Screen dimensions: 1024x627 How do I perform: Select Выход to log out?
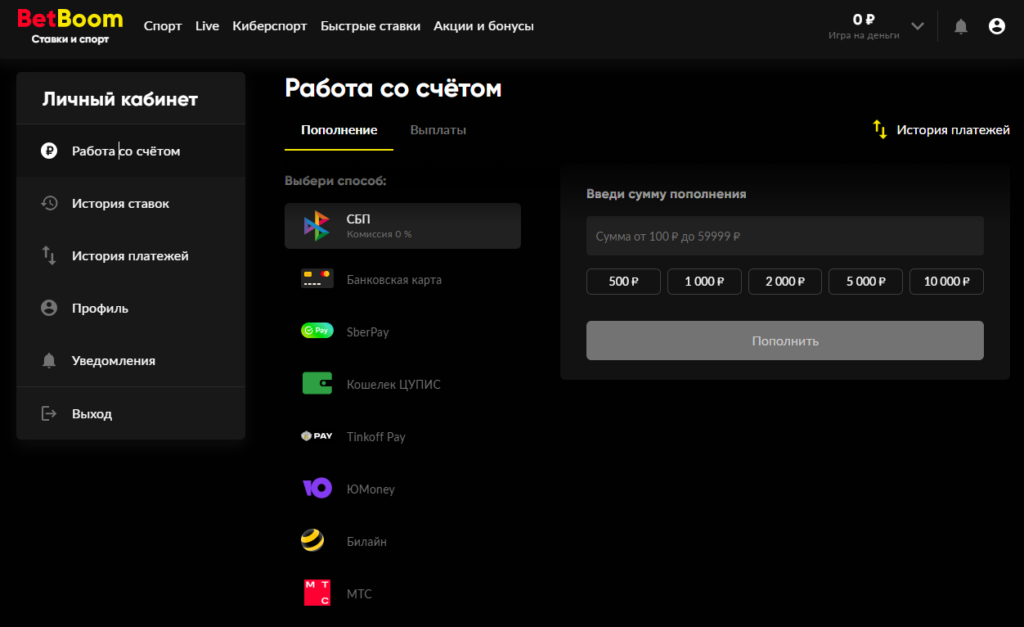point(131,413)
